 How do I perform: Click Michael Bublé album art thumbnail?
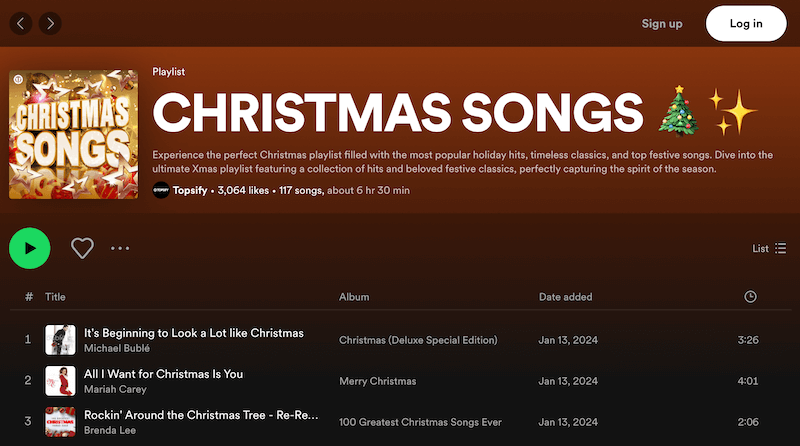[x=60, y=340]
